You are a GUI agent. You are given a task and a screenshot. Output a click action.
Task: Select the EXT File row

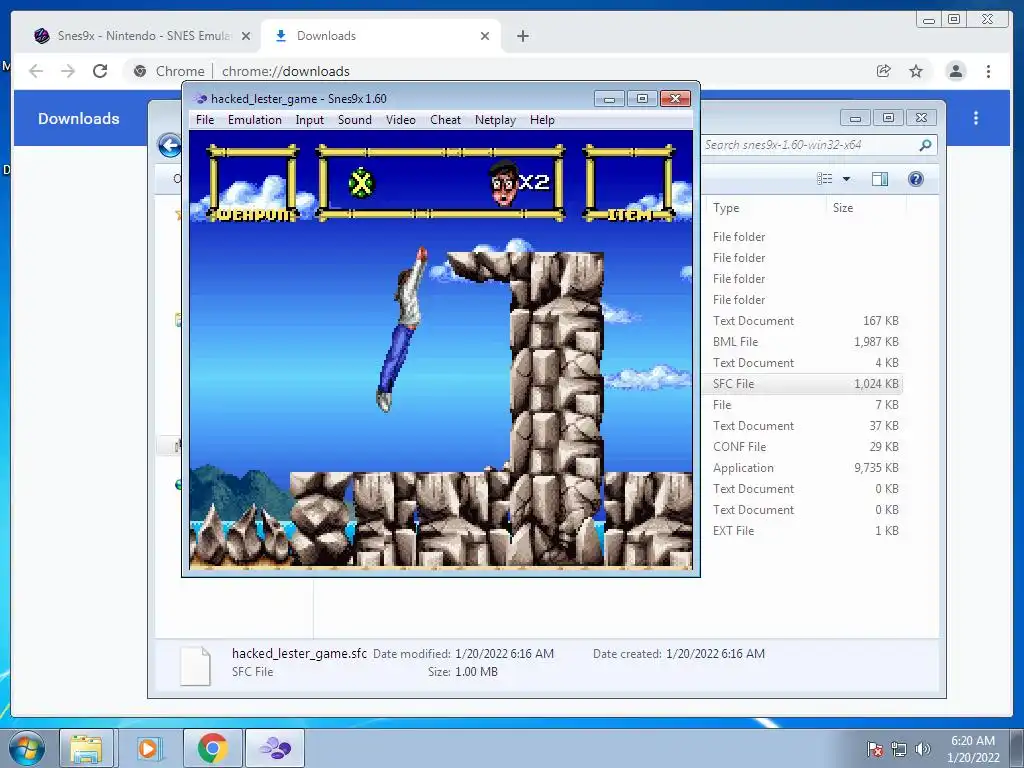(803, 530)
